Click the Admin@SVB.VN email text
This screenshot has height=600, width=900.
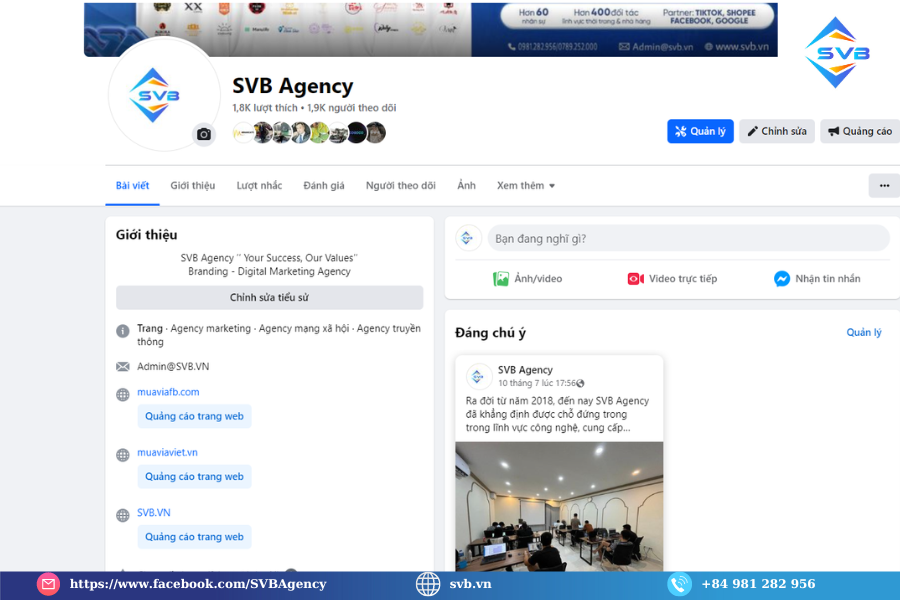[x=173, y=366]
